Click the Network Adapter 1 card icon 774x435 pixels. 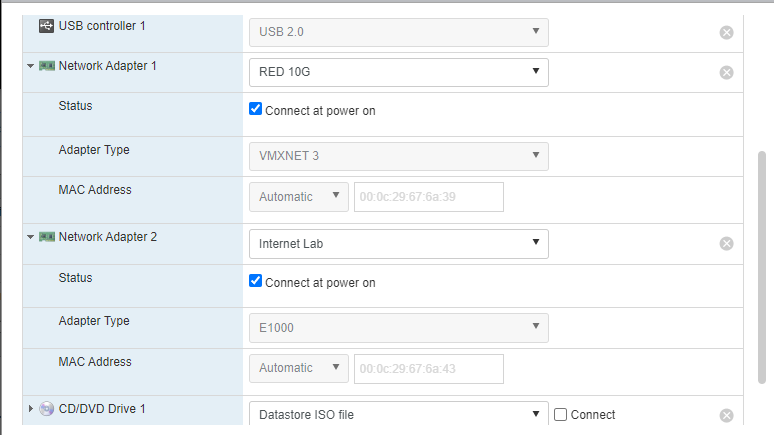point(47,66)
